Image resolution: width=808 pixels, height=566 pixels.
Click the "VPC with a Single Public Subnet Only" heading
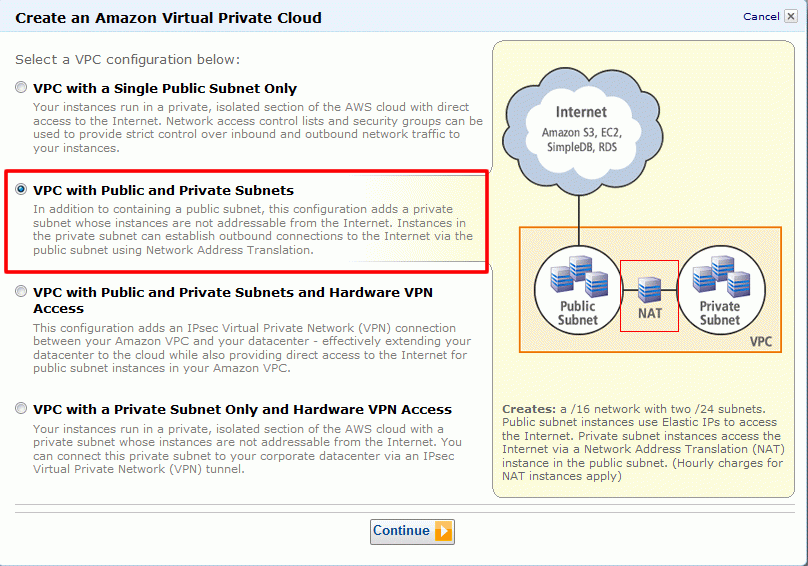[x=165, y=89]
